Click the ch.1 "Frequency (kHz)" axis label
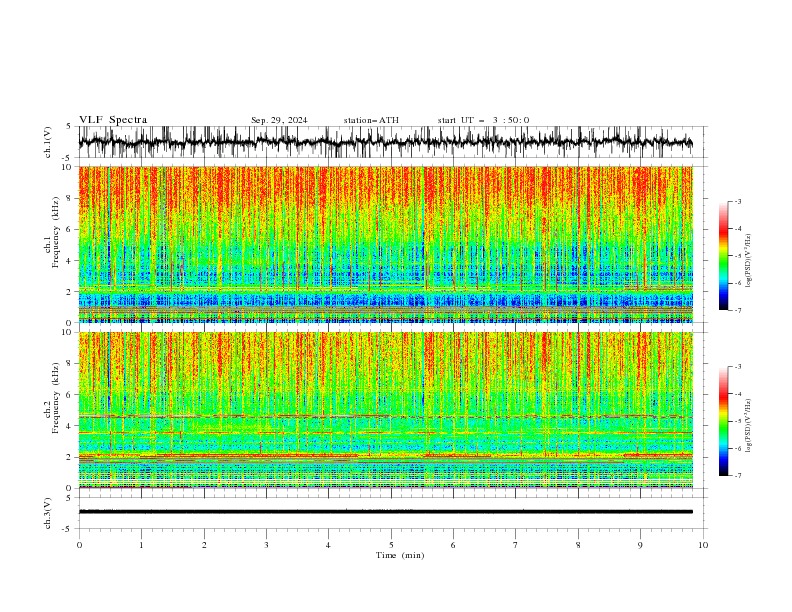The height and width of the screenshot is (612, 792). point(55,232)
